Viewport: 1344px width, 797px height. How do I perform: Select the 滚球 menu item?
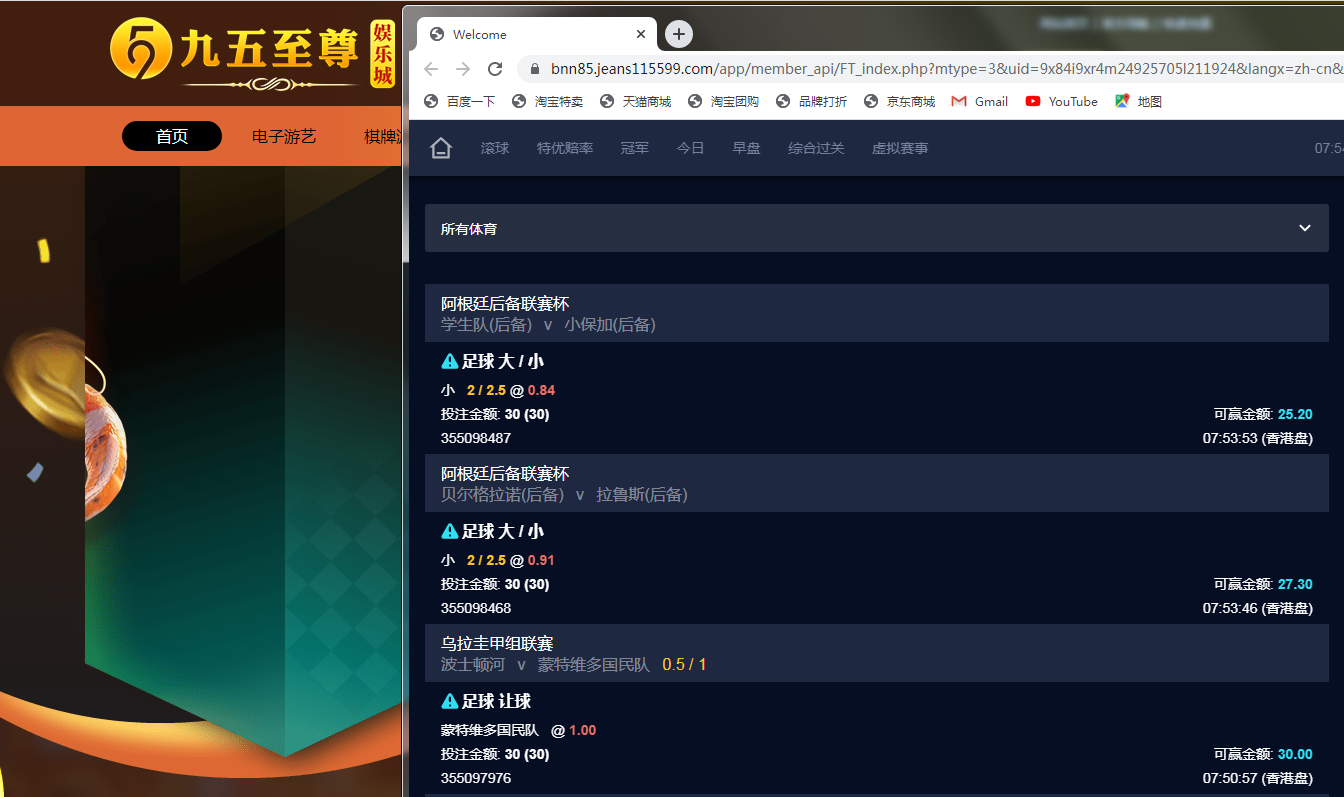(495, 148)
